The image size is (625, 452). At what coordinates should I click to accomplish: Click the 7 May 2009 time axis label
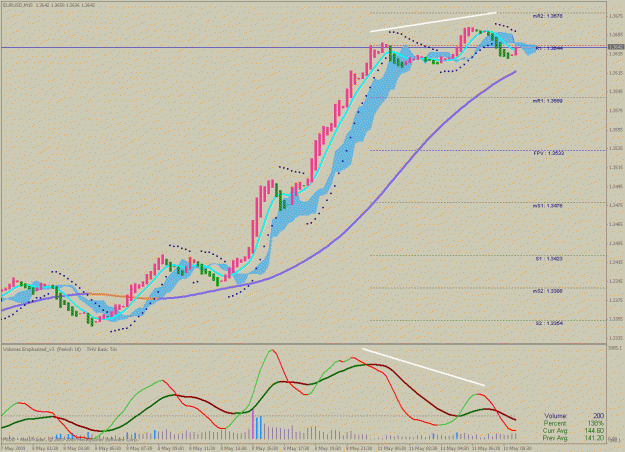click(x=12, y=448)
